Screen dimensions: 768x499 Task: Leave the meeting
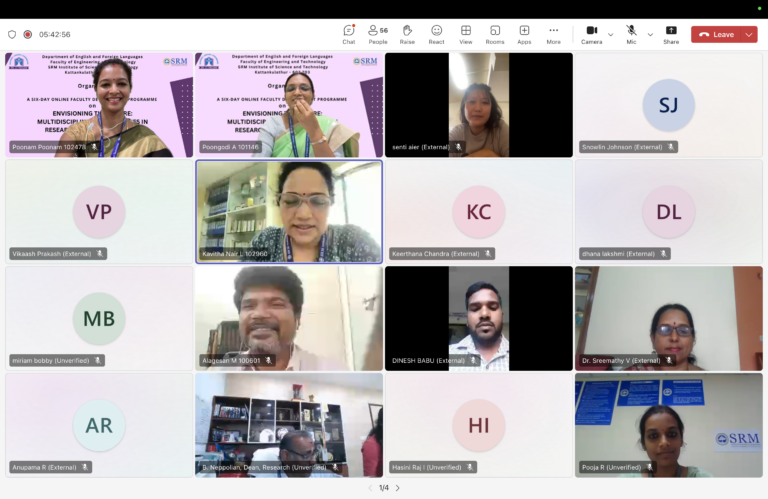pyautogui.click(x=716, y=34)
